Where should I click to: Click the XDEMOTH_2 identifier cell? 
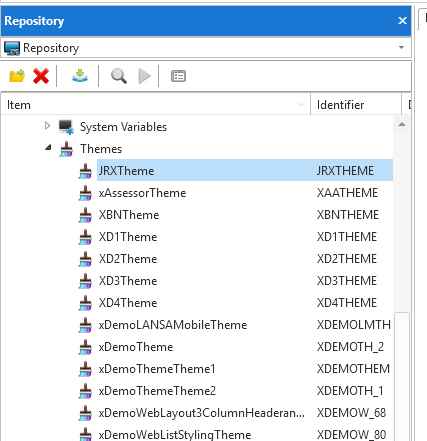pyautogui.click(x=350, y=347)
